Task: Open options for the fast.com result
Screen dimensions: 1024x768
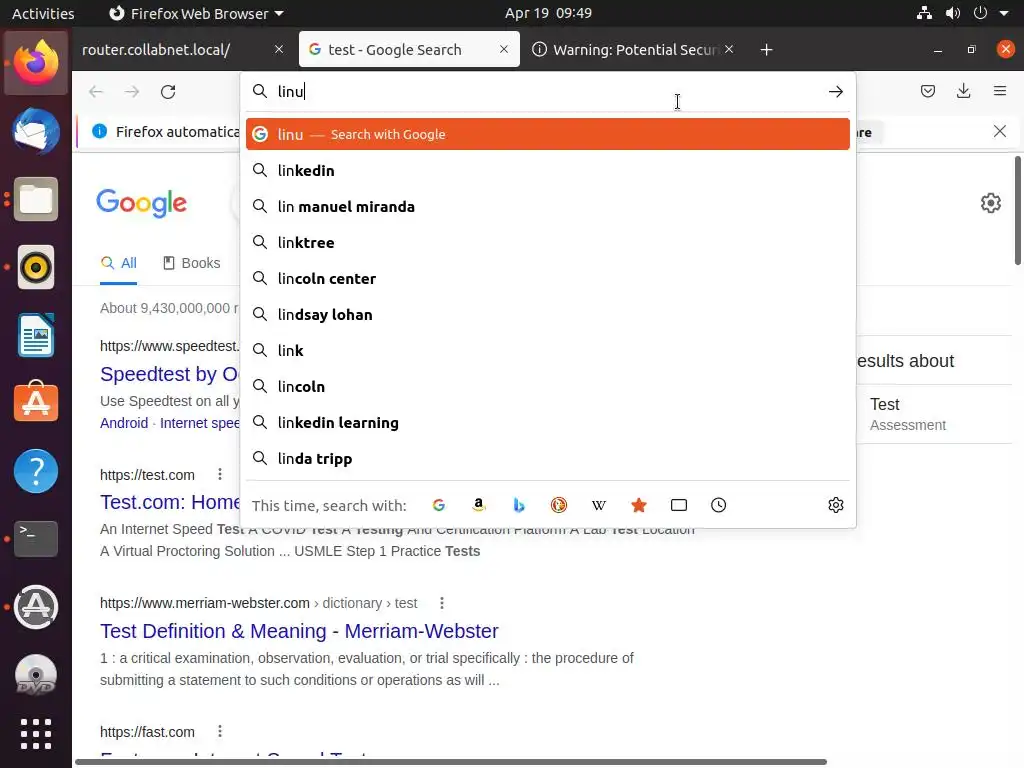Action: click(220, 731)
